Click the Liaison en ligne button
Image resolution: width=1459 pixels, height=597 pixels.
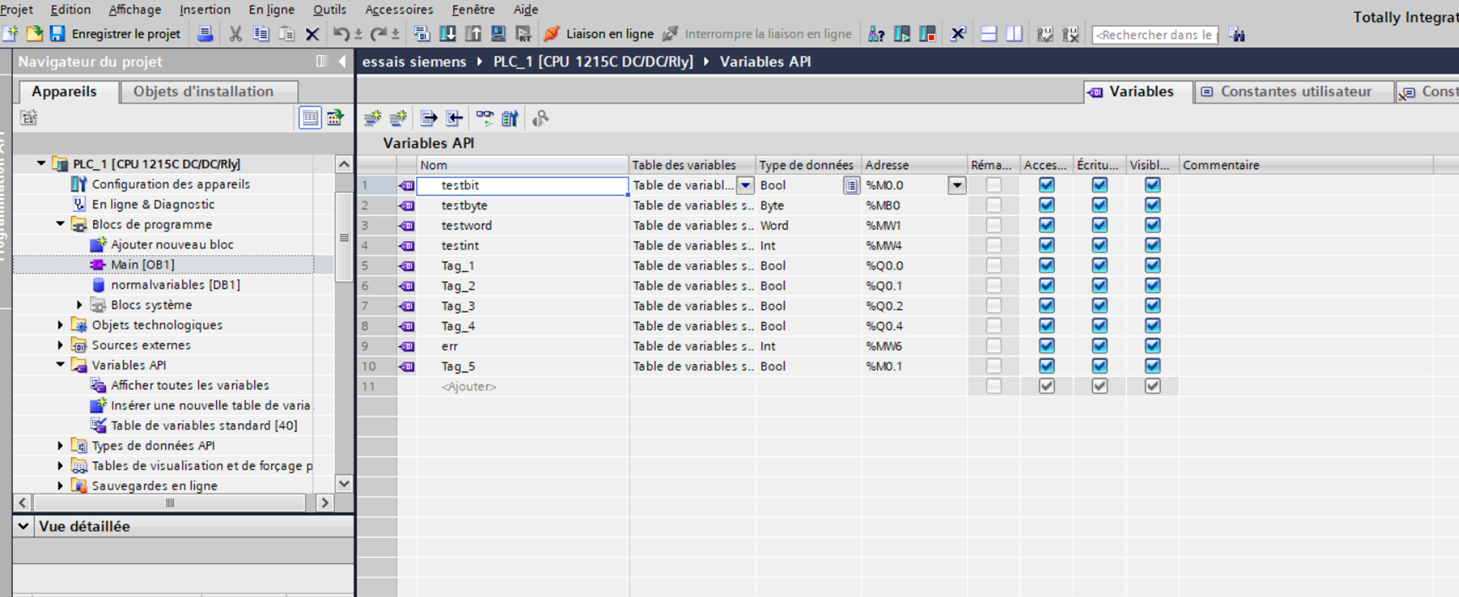598,34
